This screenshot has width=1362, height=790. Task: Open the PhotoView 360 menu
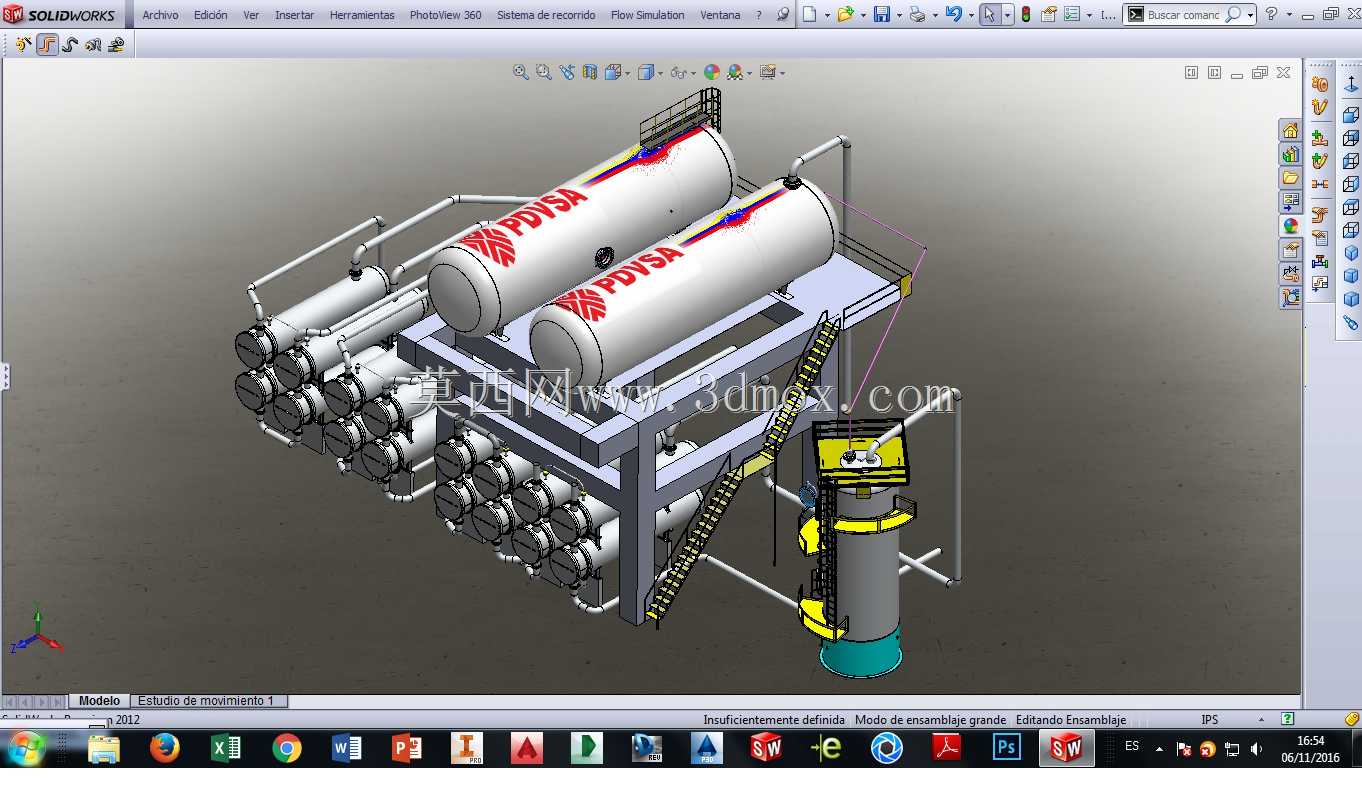pyautogui.click(x=445, y=15)
